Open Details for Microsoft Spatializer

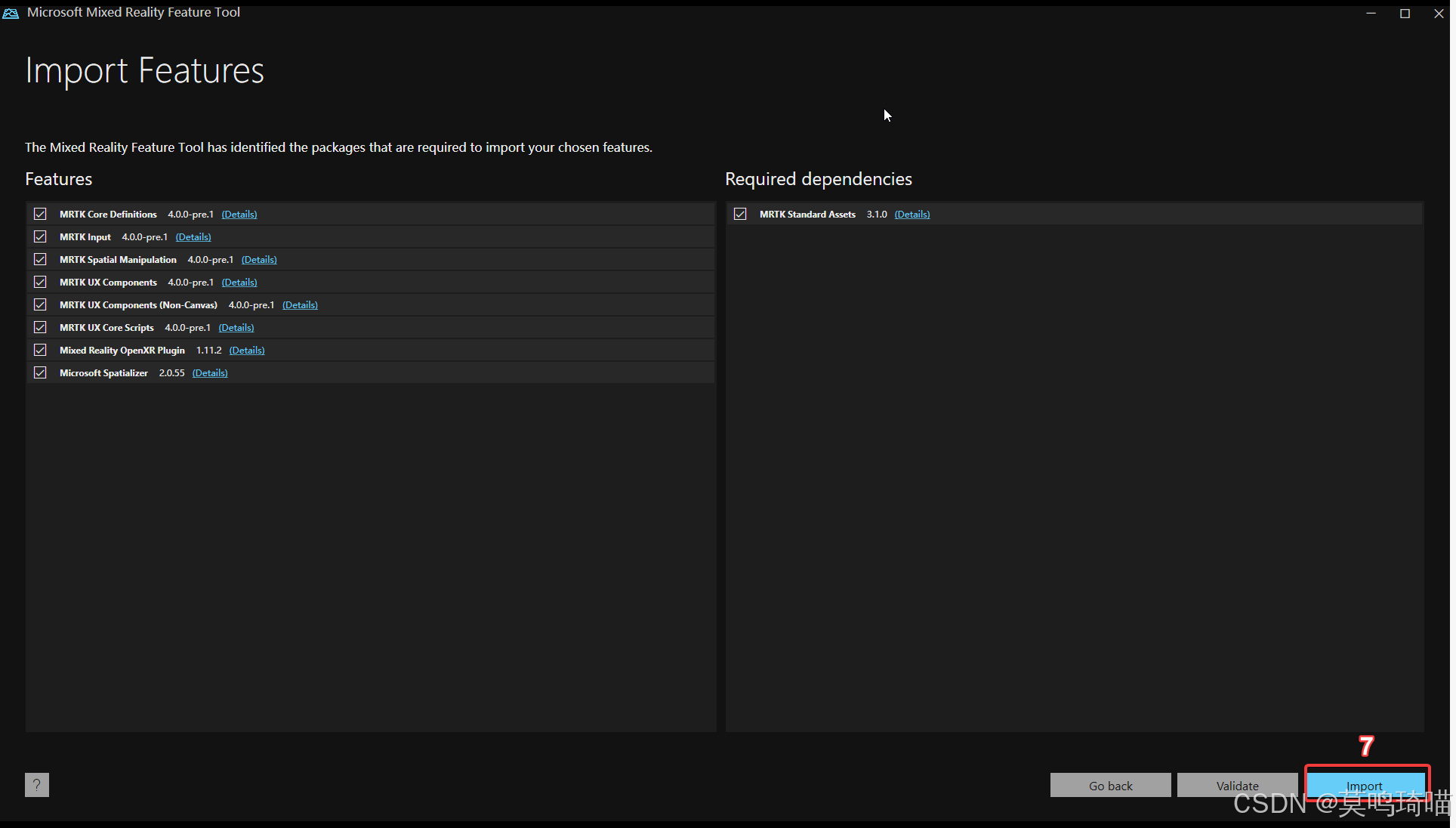click(210, 373)
